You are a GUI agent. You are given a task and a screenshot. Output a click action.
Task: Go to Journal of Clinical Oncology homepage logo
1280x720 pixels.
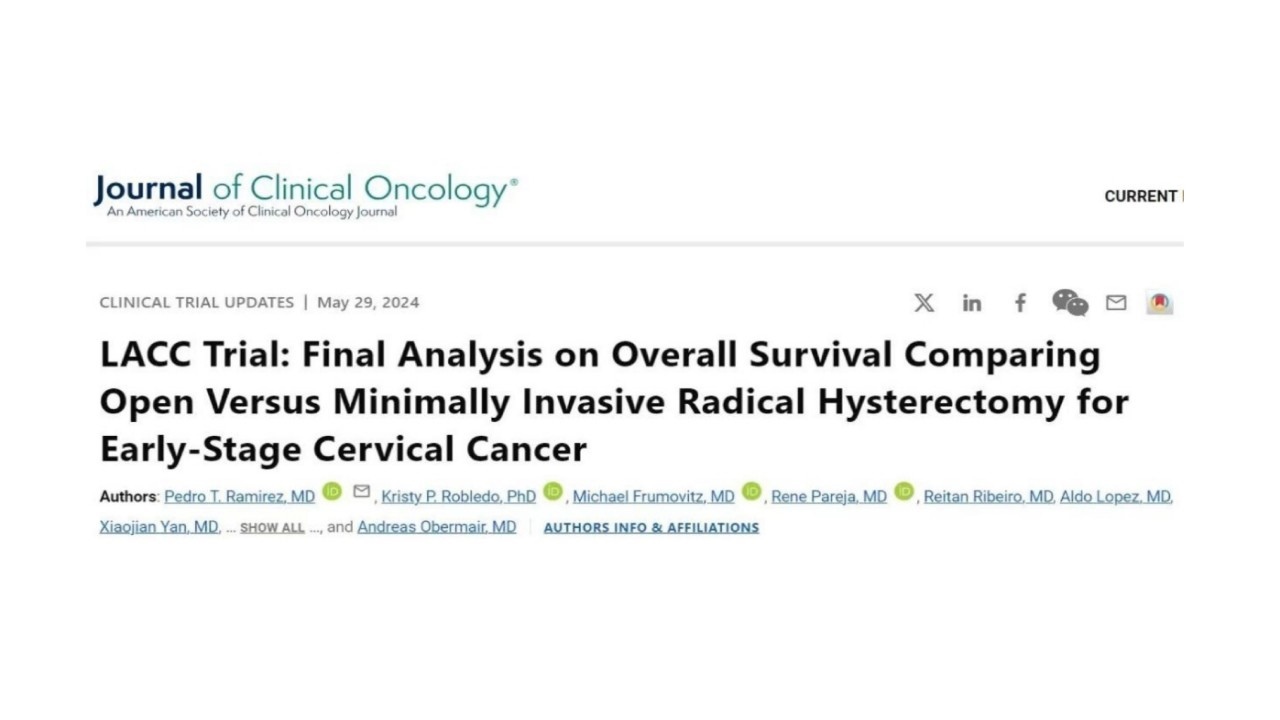click(x=306, y=194)
